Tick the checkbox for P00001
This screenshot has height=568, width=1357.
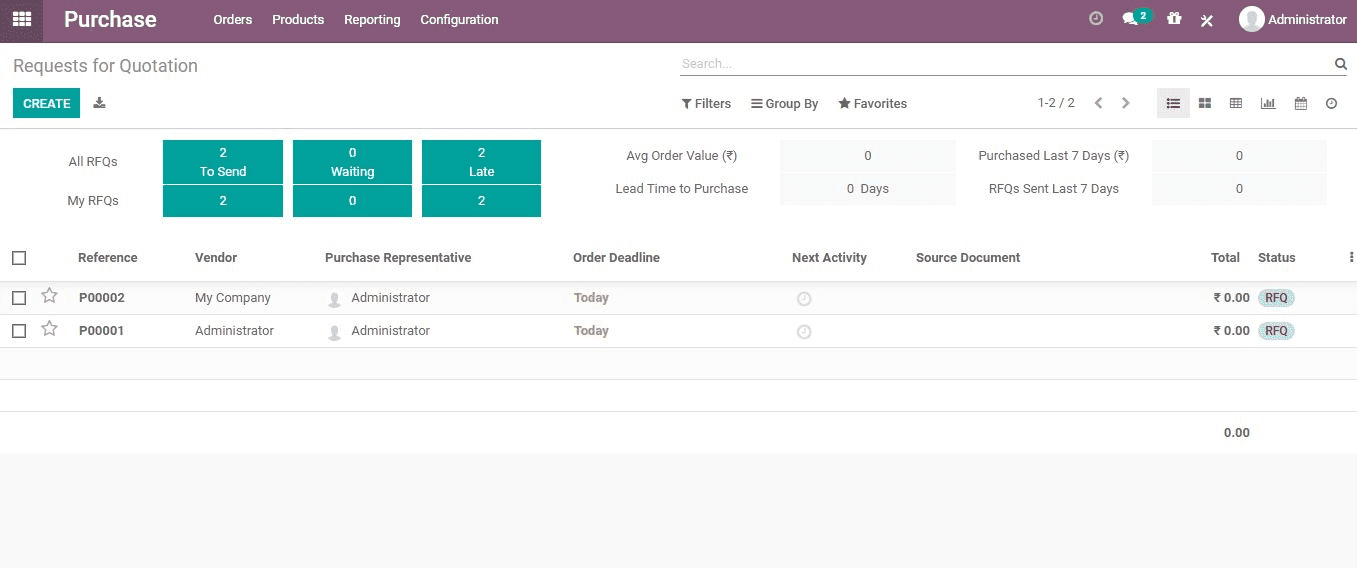(x=19, y=331)
